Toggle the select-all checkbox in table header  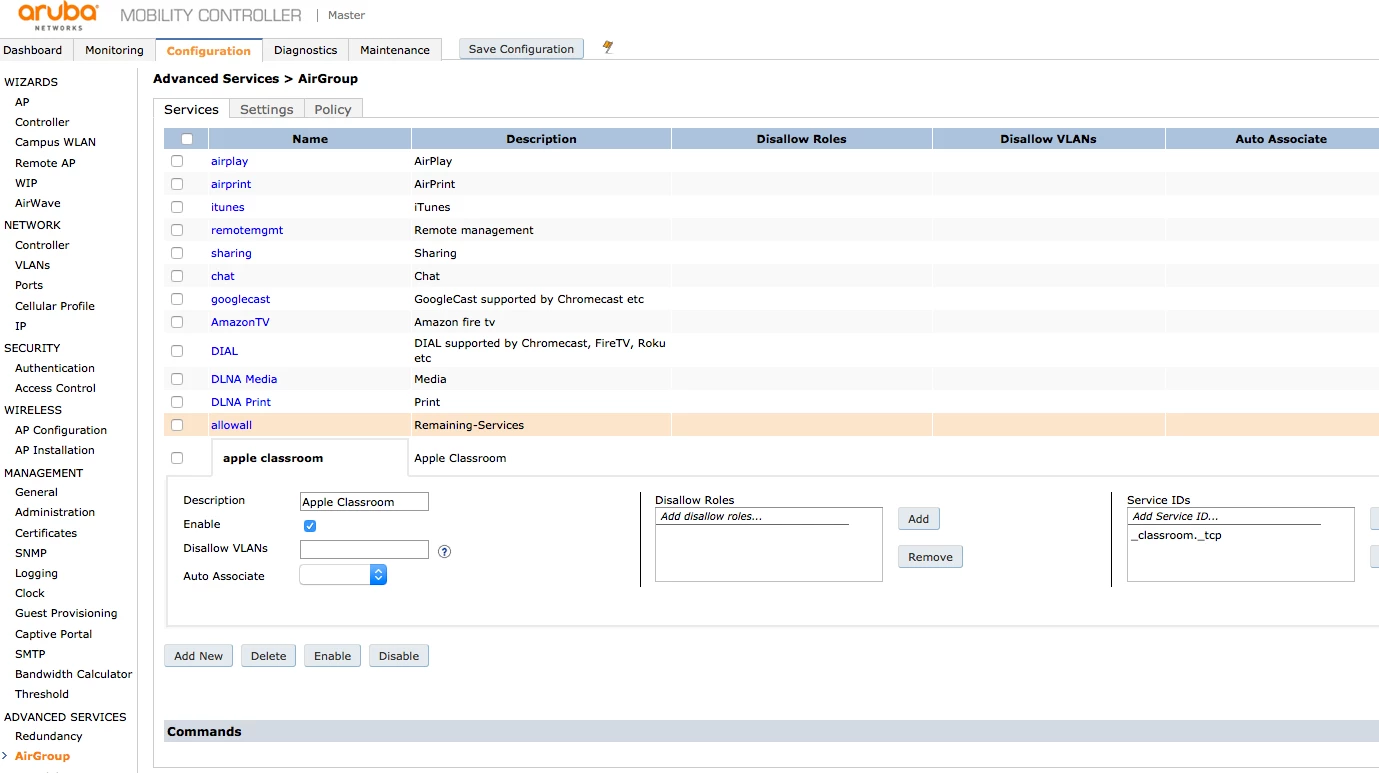click(x=187, y=139)
